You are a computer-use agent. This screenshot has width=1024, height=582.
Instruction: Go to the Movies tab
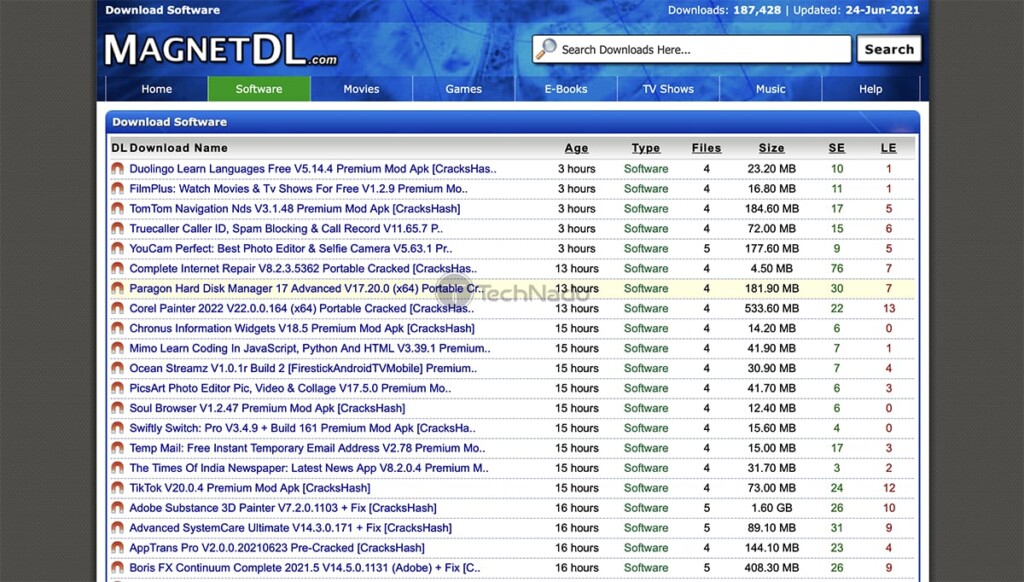coord(361,89)
